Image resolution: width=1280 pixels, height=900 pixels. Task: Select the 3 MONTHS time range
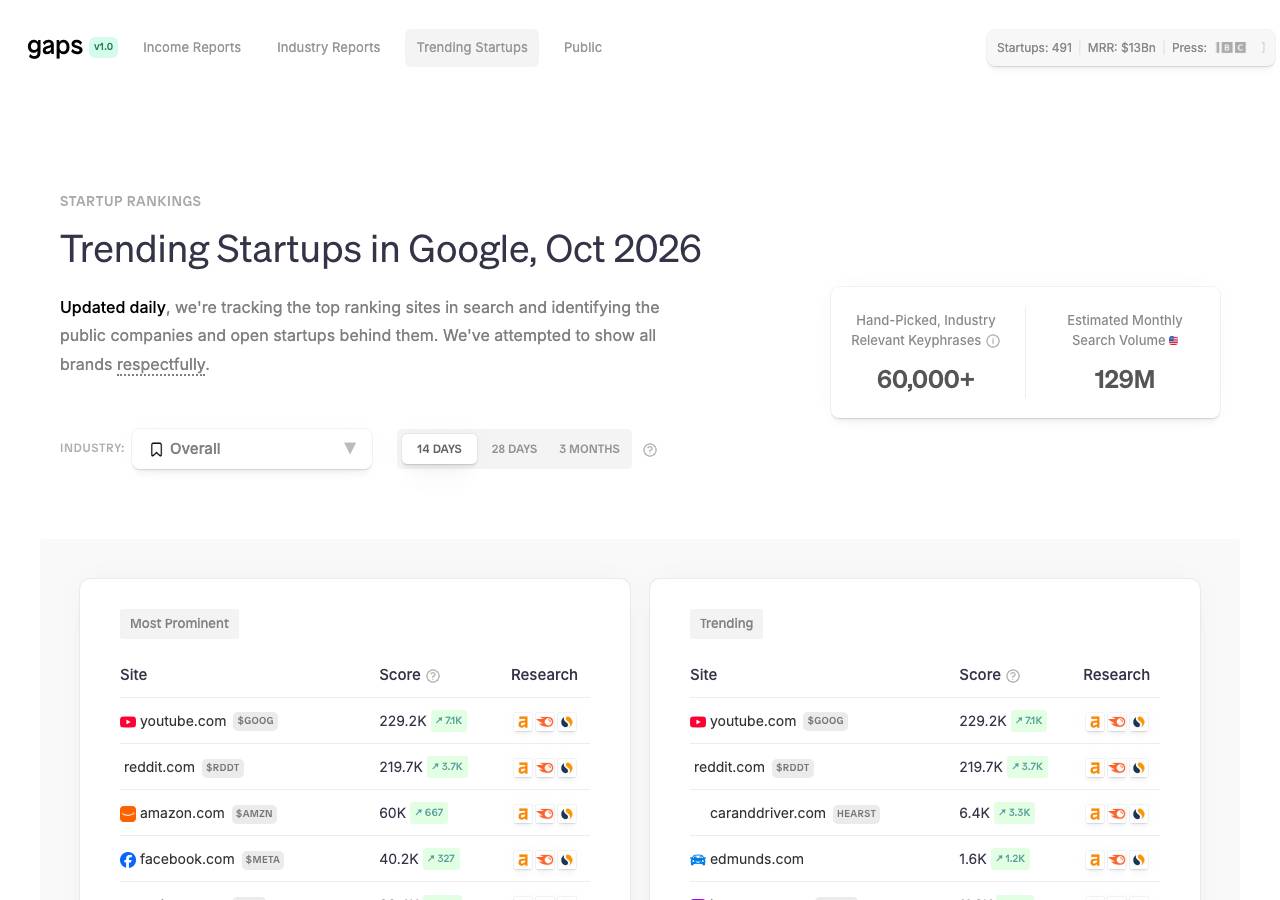589,449
